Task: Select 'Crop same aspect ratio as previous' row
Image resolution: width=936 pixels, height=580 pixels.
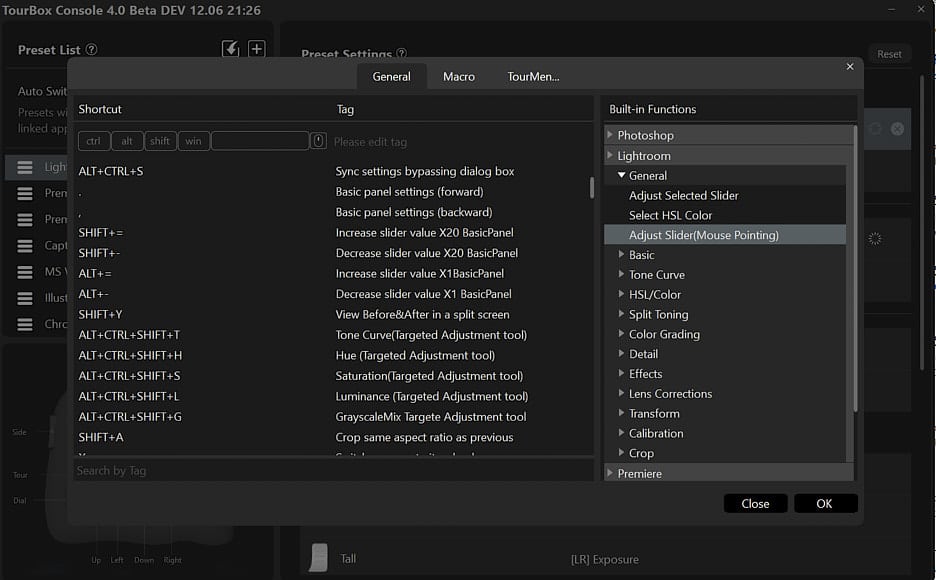Action: coord(332,437)
